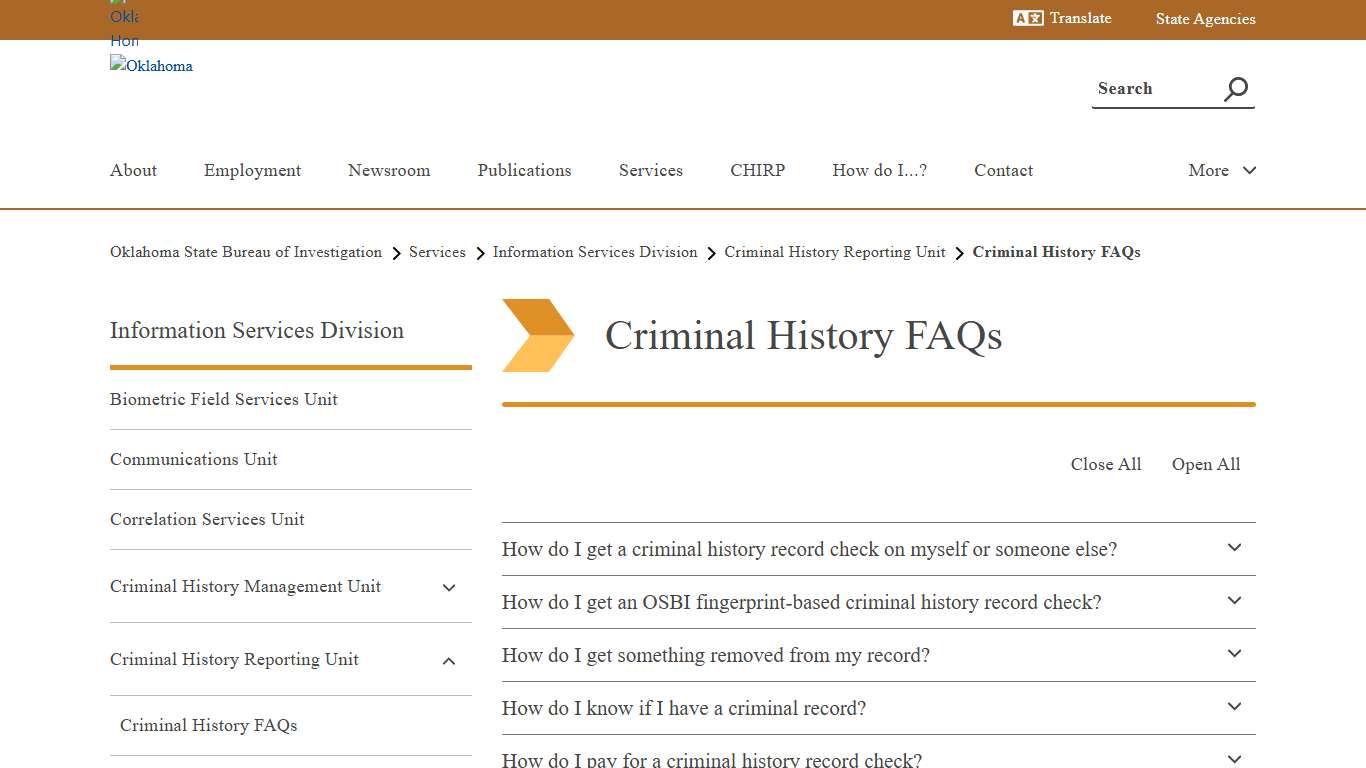Click the State Agencies link

(x=1205, y=19)
